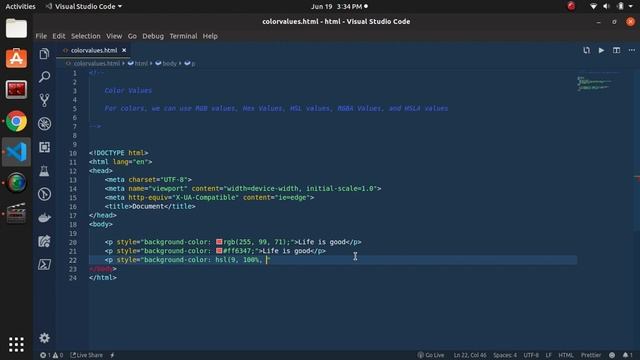640x360 pixels.
Task: Open the Debug menu
Action: pyautogui.click(x=153, y=36)
